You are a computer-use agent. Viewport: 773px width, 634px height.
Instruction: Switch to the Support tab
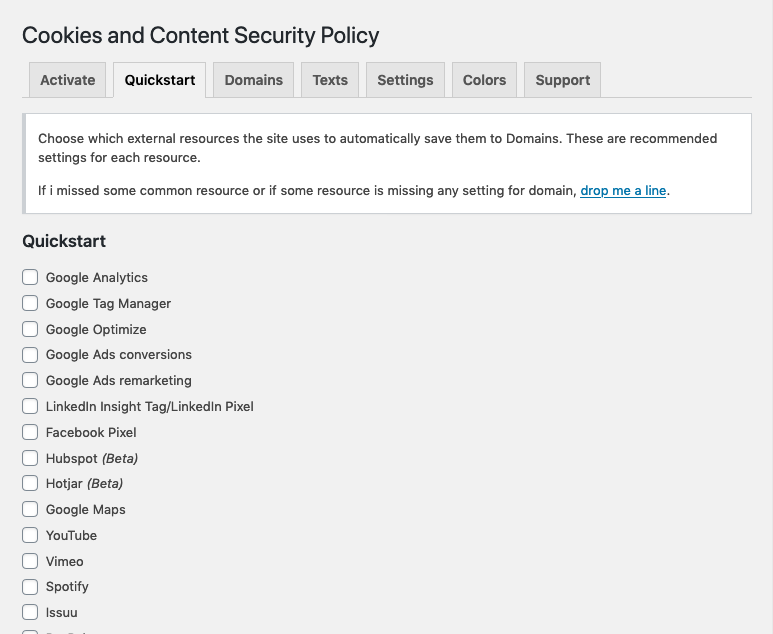coord(562,80)
